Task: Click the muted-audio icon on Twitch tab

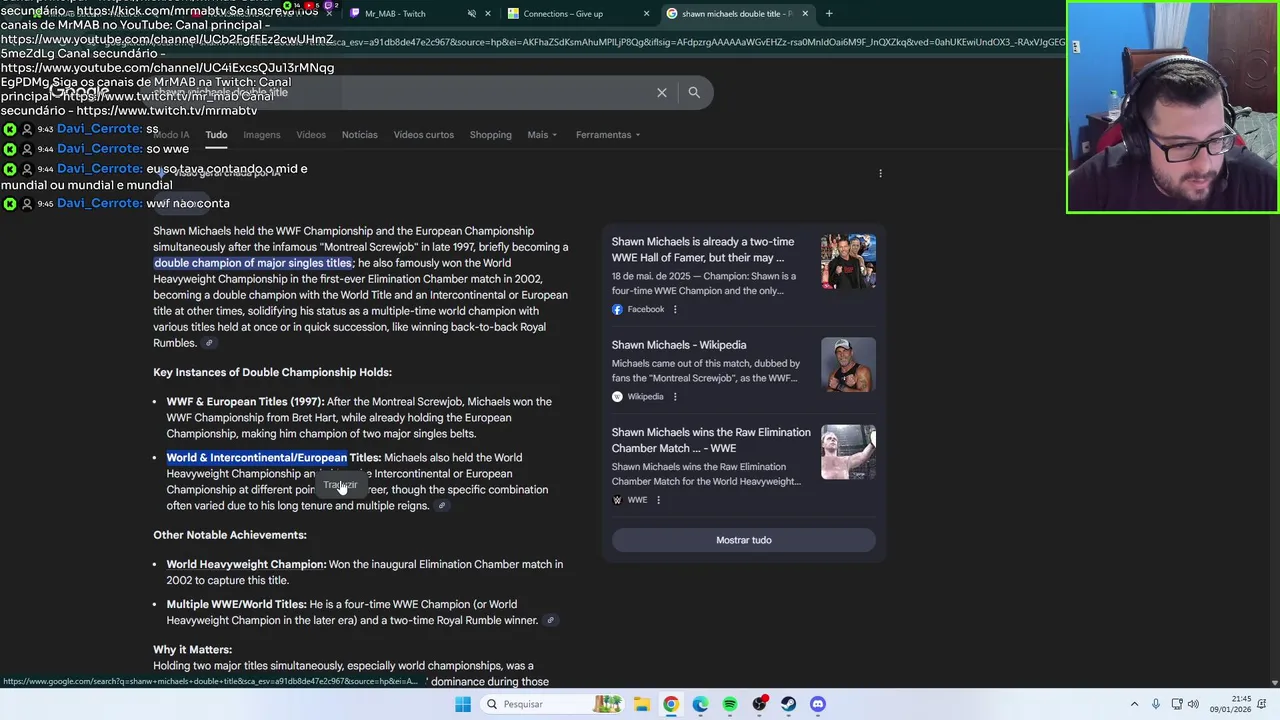Action: tap(472, 13)
